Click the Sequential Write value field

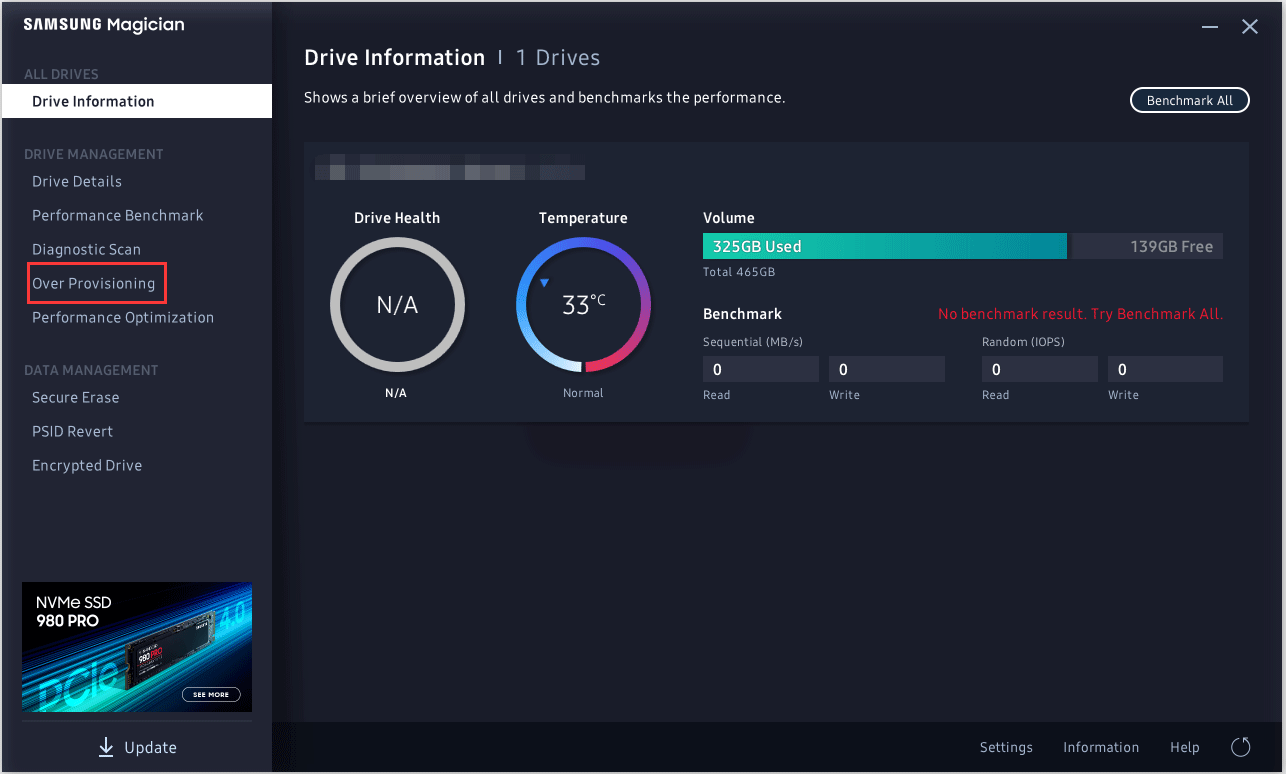coord(887,369)
